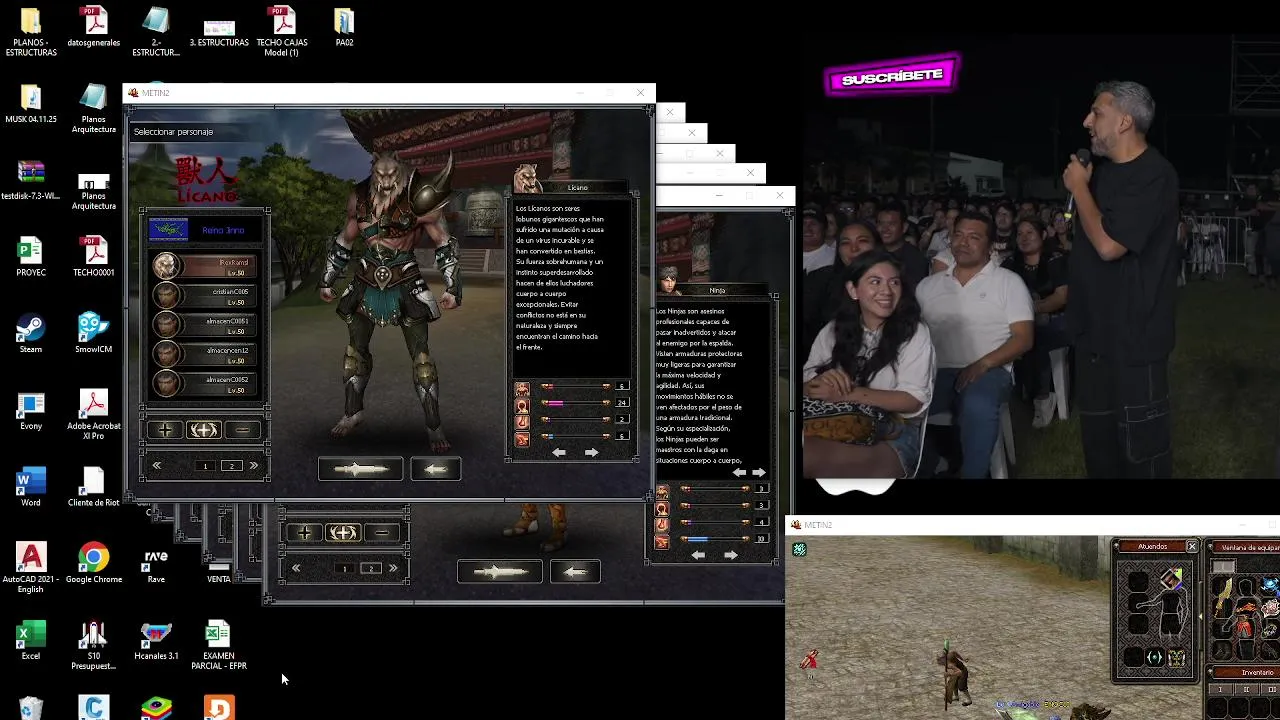Click the plus button in back METIN2 window
Image resolution: width=1280 pixels, height=720 pixels.
click(304, 533)
